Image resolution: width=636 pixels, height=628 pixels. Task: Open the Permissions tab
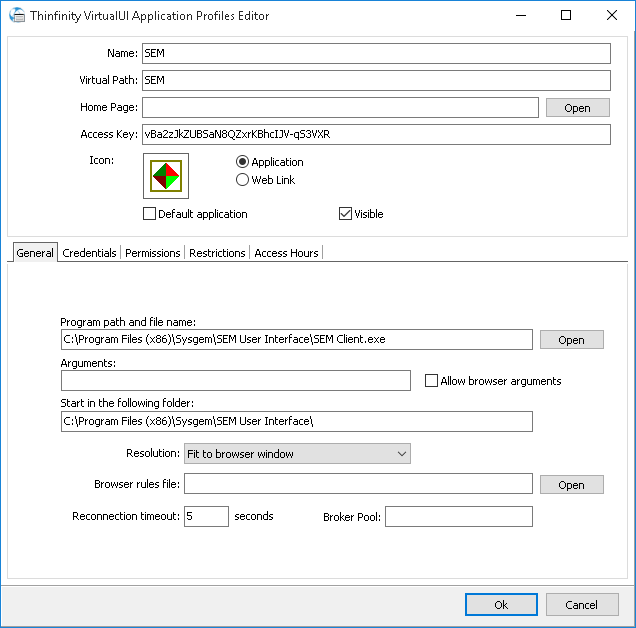click(153, 253)
